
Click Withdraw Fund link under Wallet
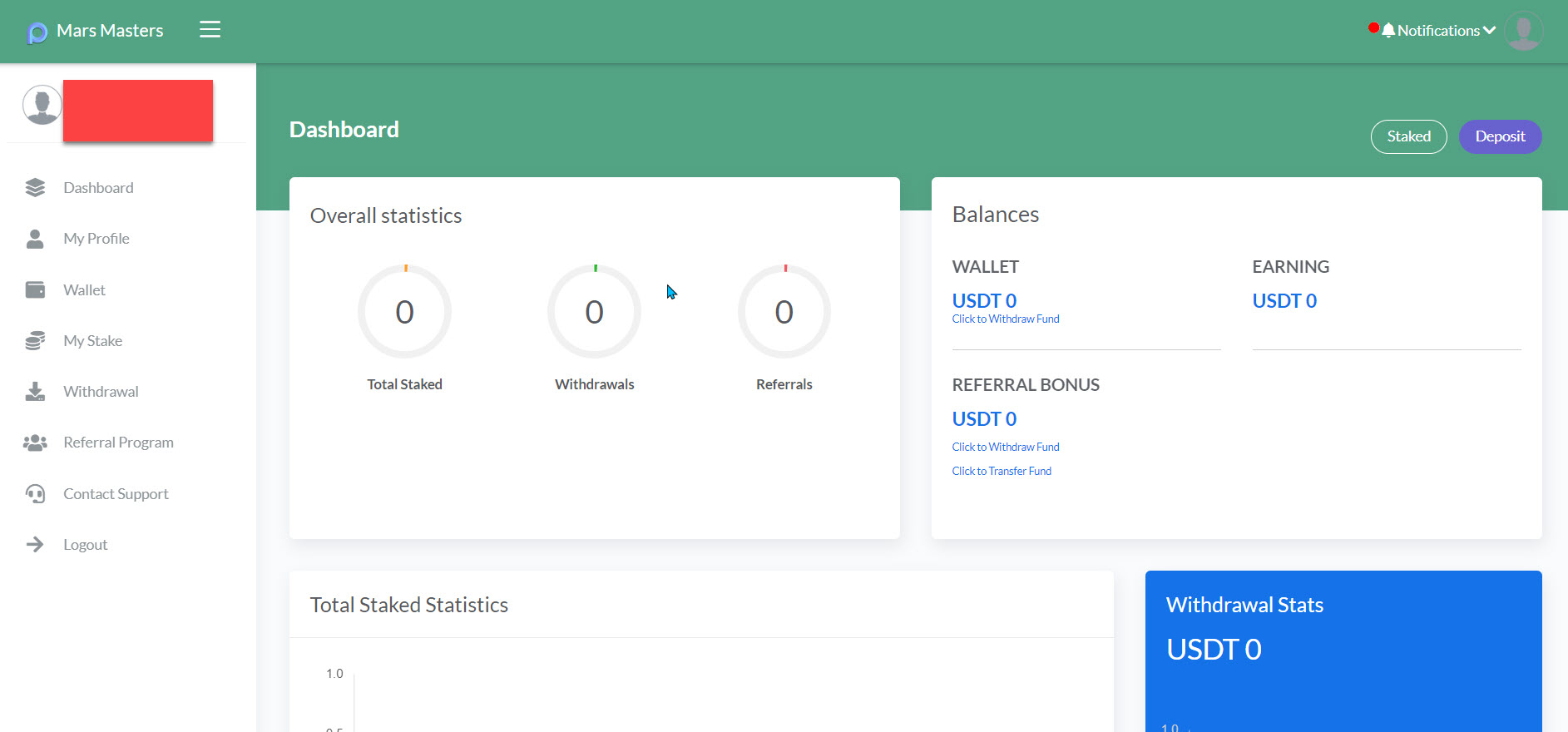click(1006, 319)
